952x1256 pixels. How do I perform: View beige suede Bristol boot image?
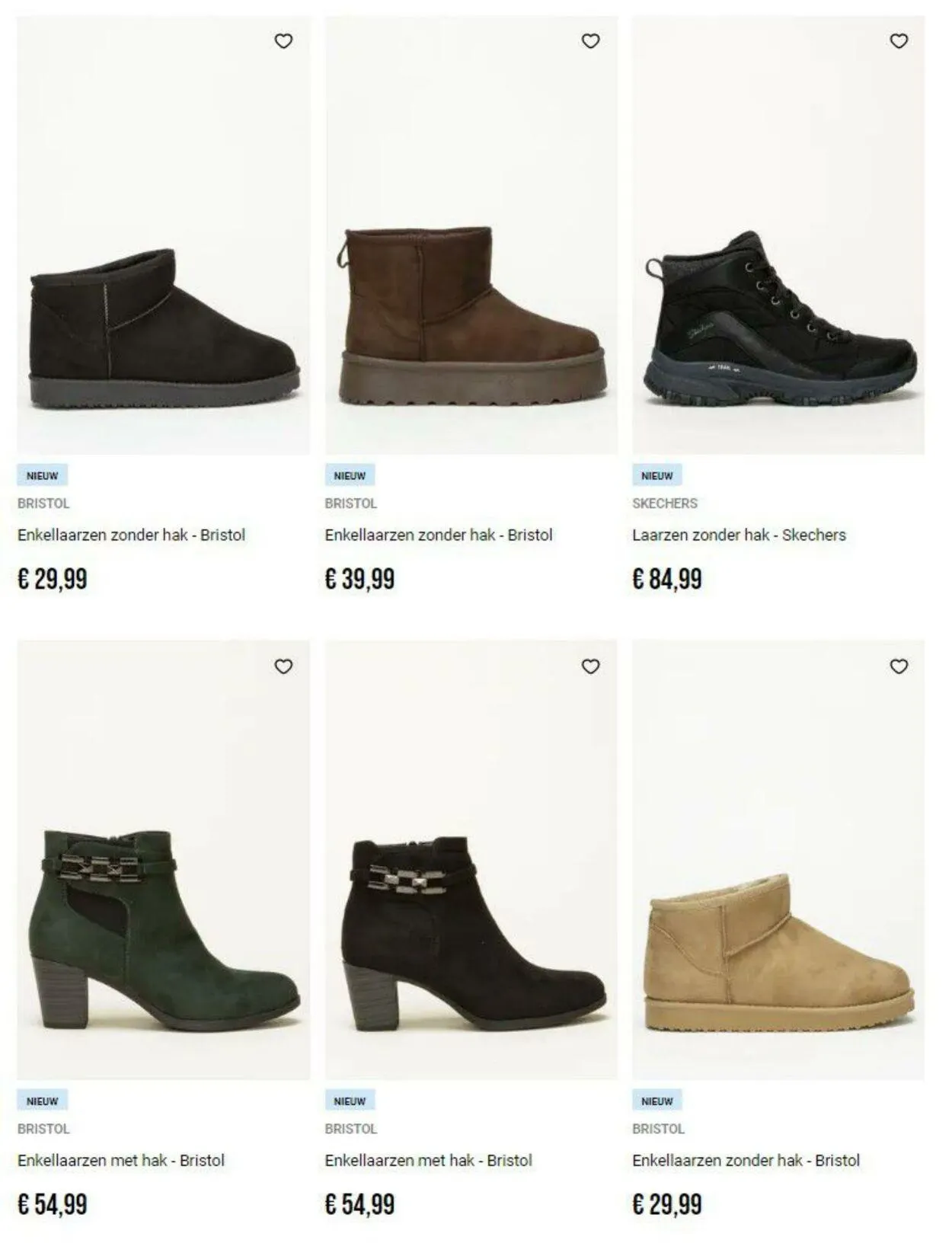tap(778, 860)
